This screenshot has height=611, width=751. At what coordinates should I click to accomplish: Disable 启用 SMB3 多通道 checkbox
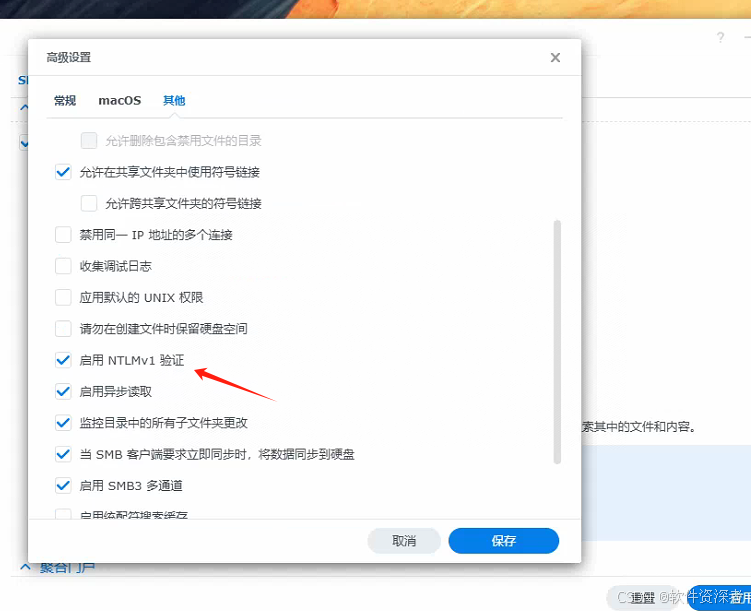pos(63,486)
